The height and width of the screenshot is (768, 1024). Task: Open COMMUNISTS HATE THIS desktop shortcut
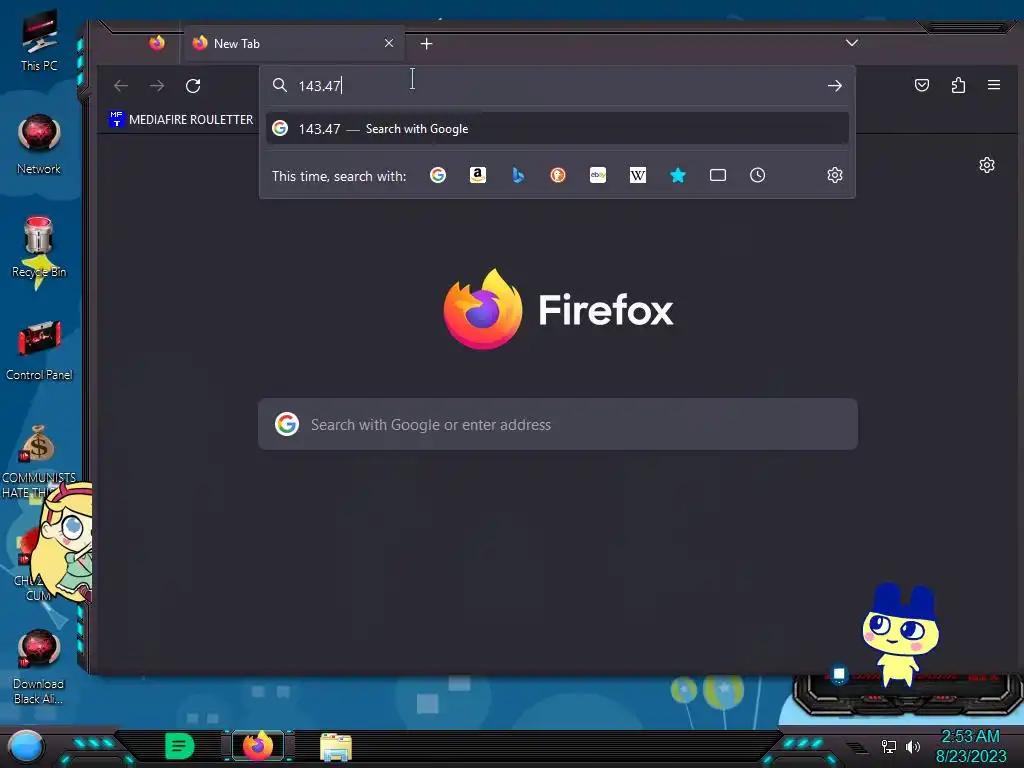click(x=39, y=461)
